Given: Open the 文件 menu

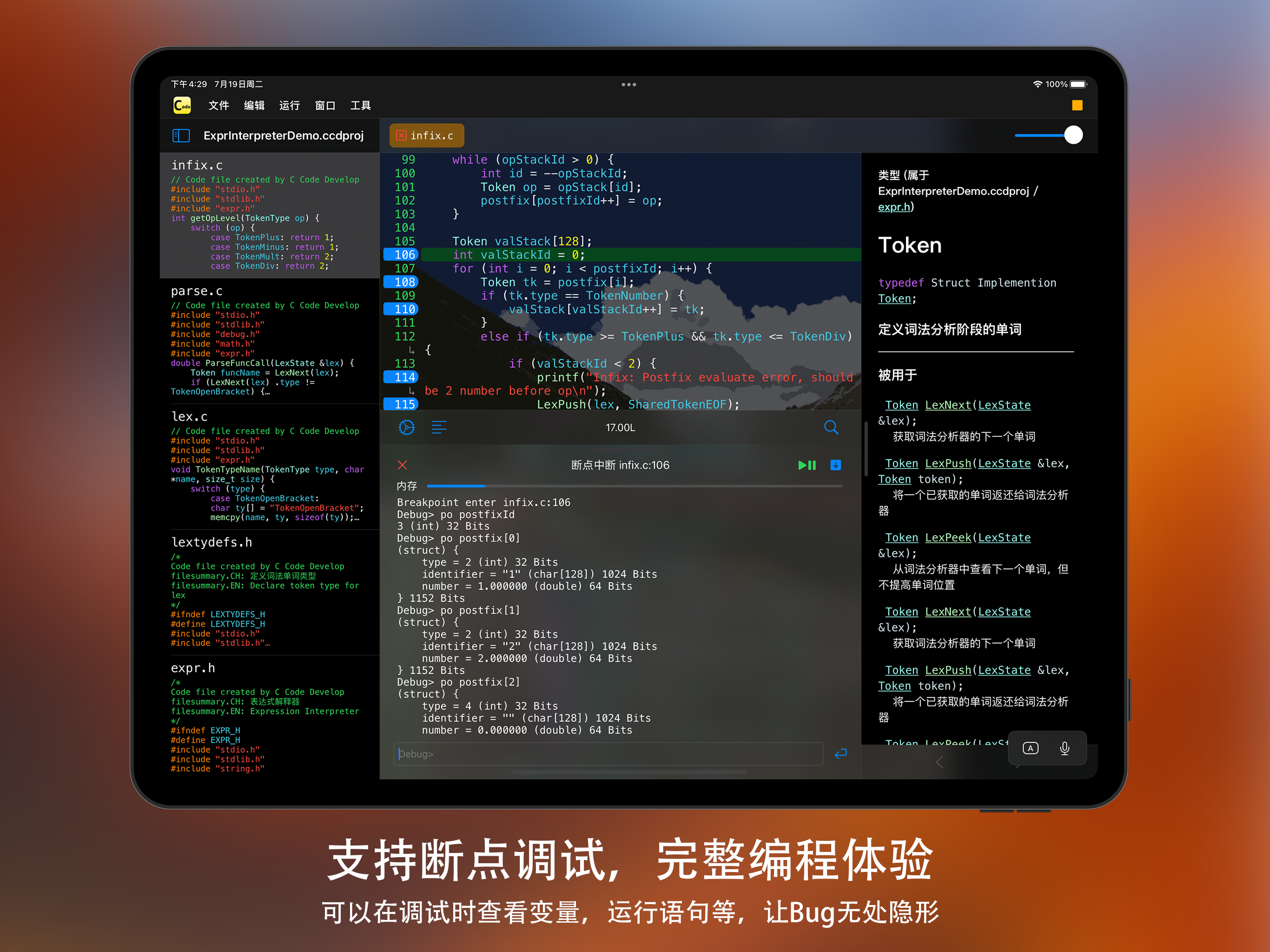Looking at the screenshot, I should [x=218, y=106].
